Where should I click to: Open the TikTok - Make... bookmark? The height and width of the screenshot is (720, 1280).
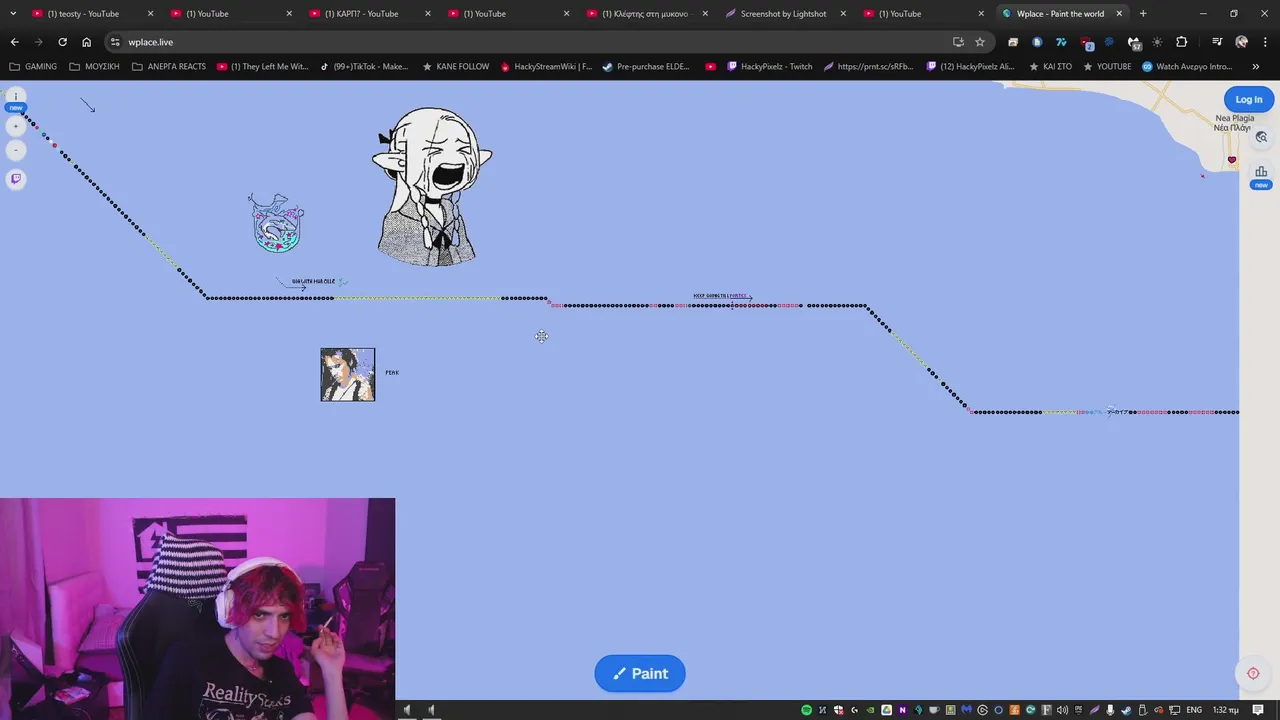(x=364, y=66)
